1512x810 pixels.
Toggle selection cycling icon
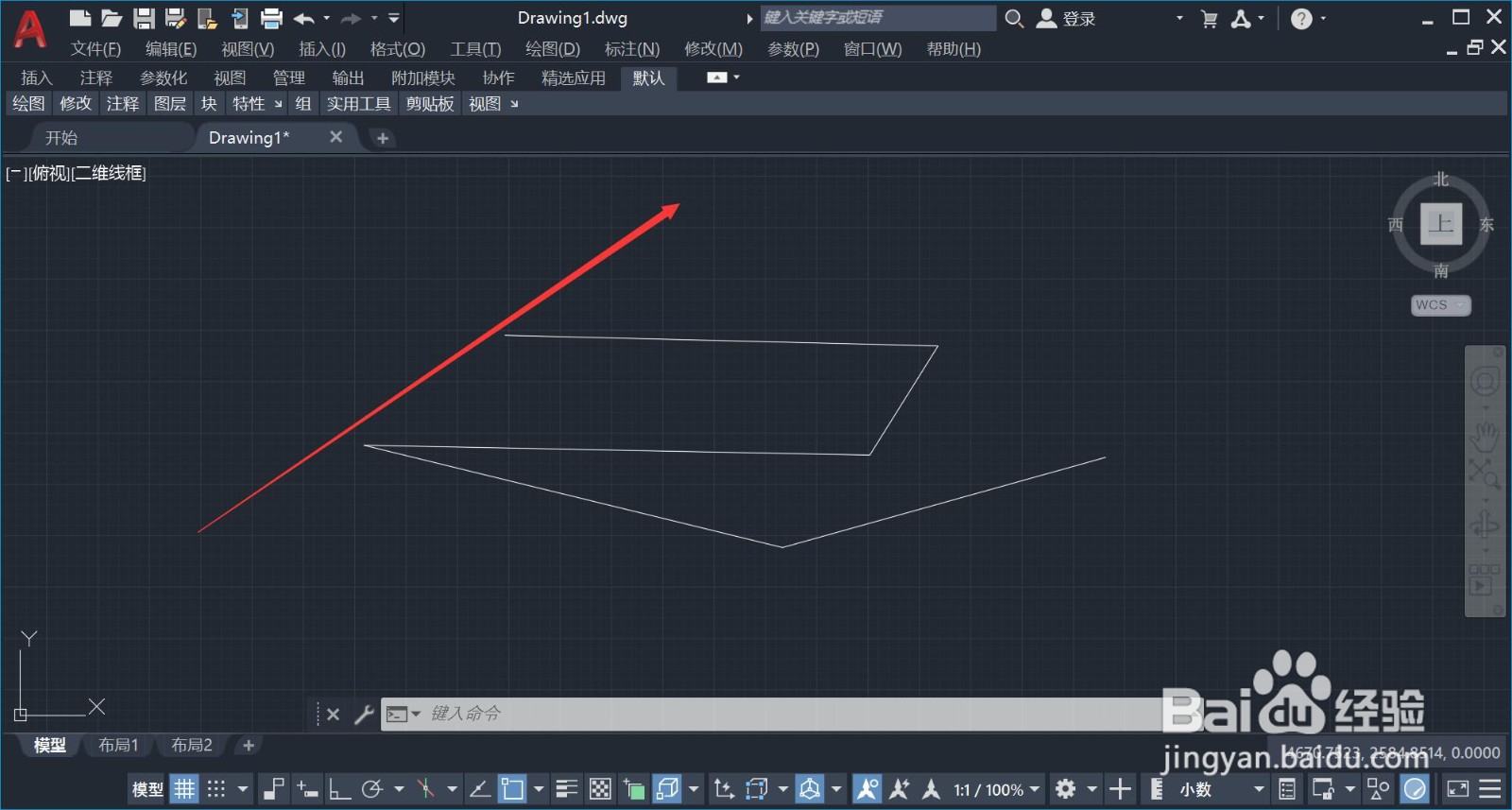(x=634, y=788)
